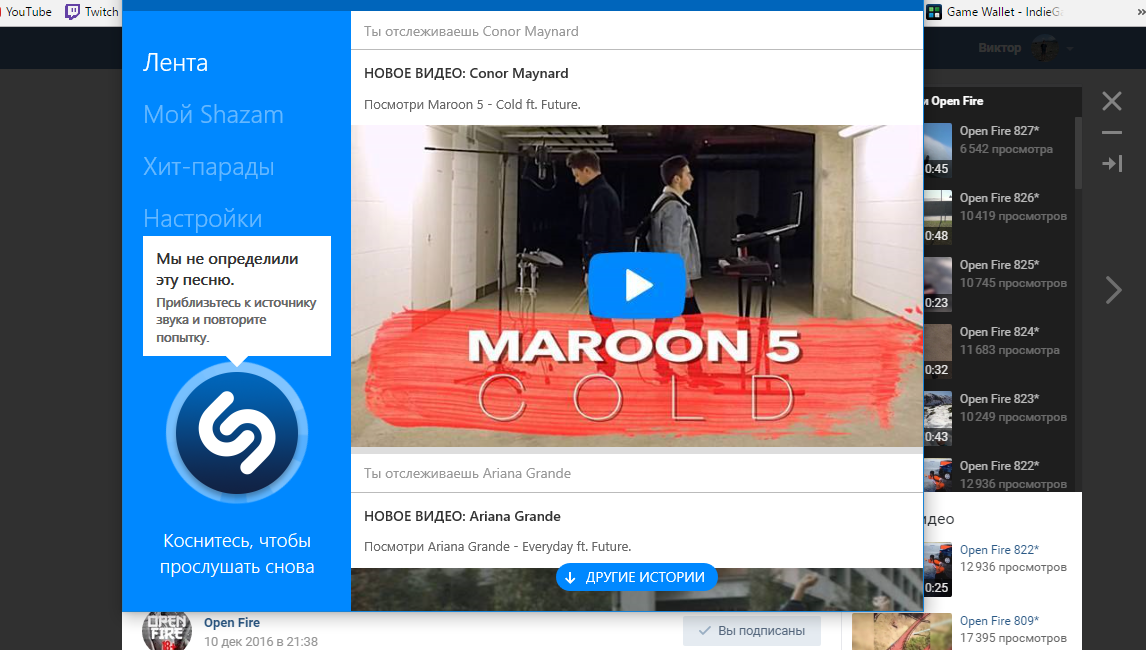Viewport: 1146px width, 650px height.
Task: Click the Вы подписаны subscription button
Action: [751, 630]
